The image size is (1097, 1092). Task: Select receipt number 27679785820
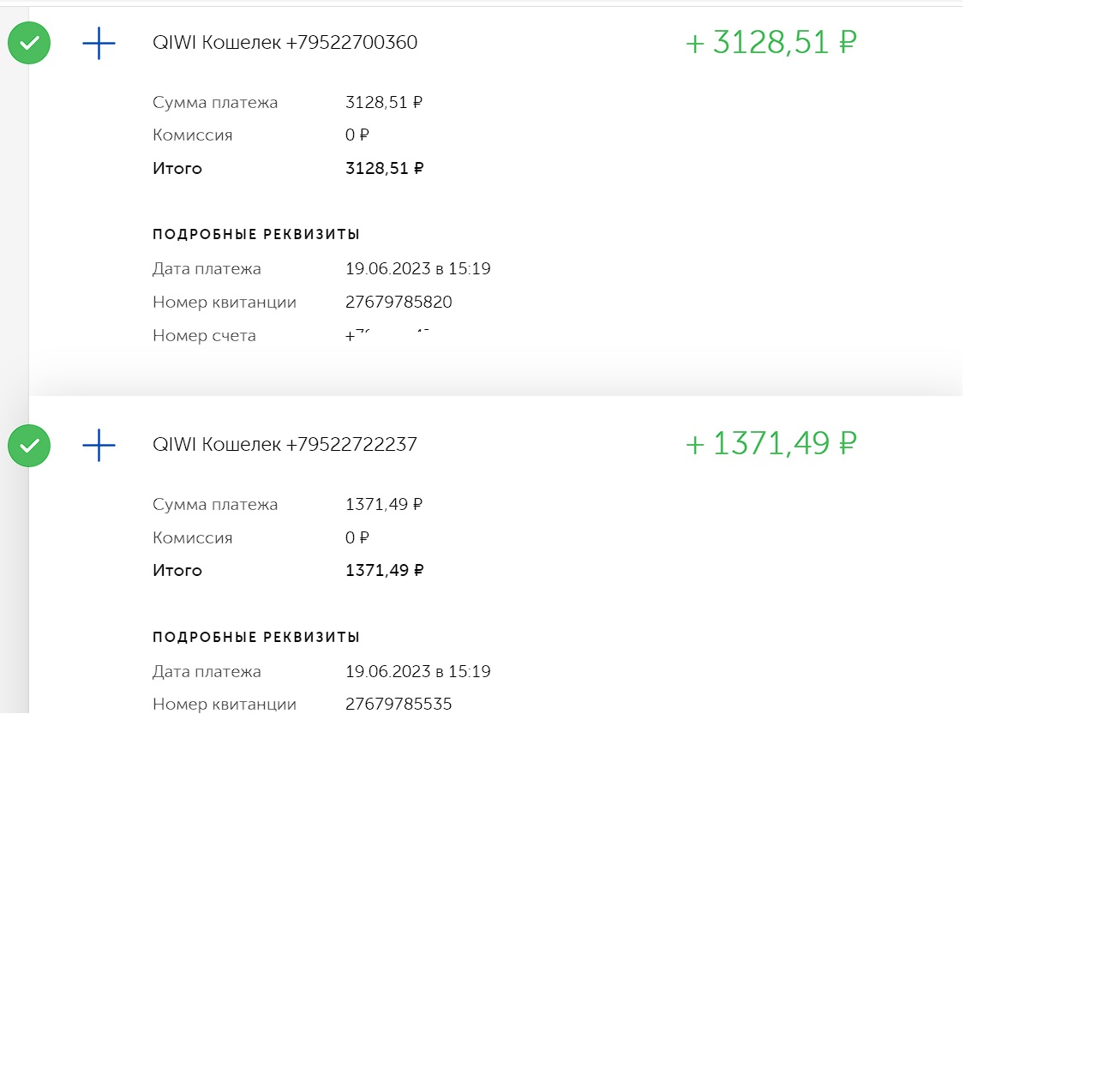pyautogui.click(x=399, y=302)
